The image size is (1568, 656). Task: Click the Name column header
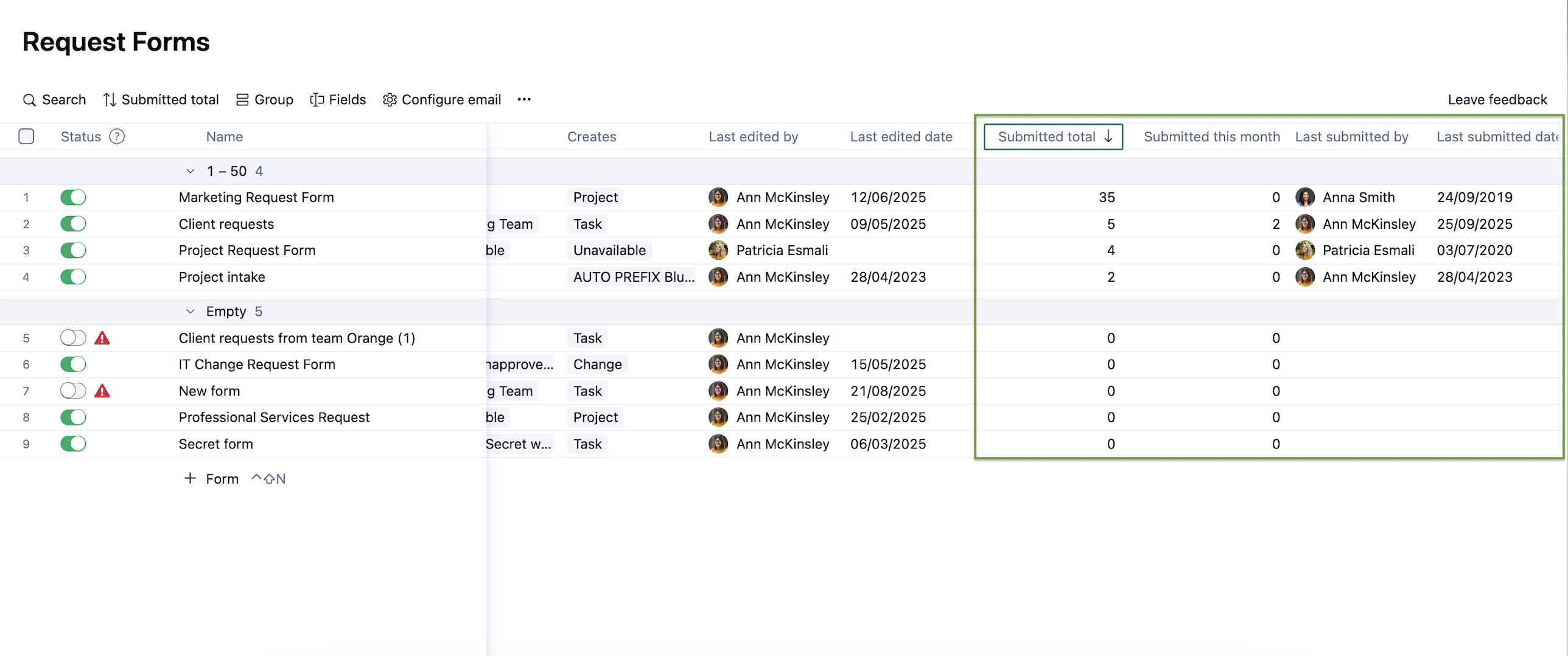pyautogui.click(x=225, y=136)
